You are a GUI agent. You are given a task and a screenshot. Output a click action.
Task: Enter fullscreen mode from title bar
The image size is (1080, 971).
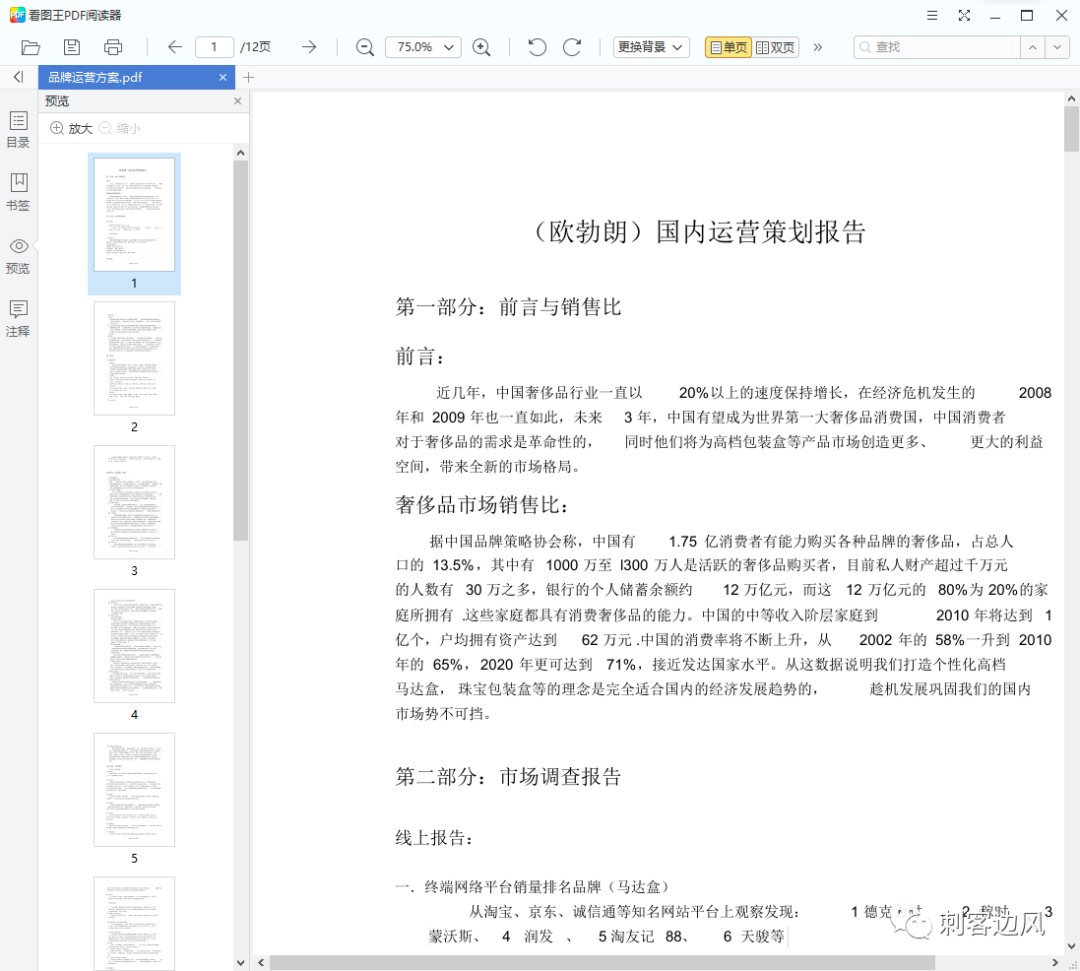tap(964, 15)
